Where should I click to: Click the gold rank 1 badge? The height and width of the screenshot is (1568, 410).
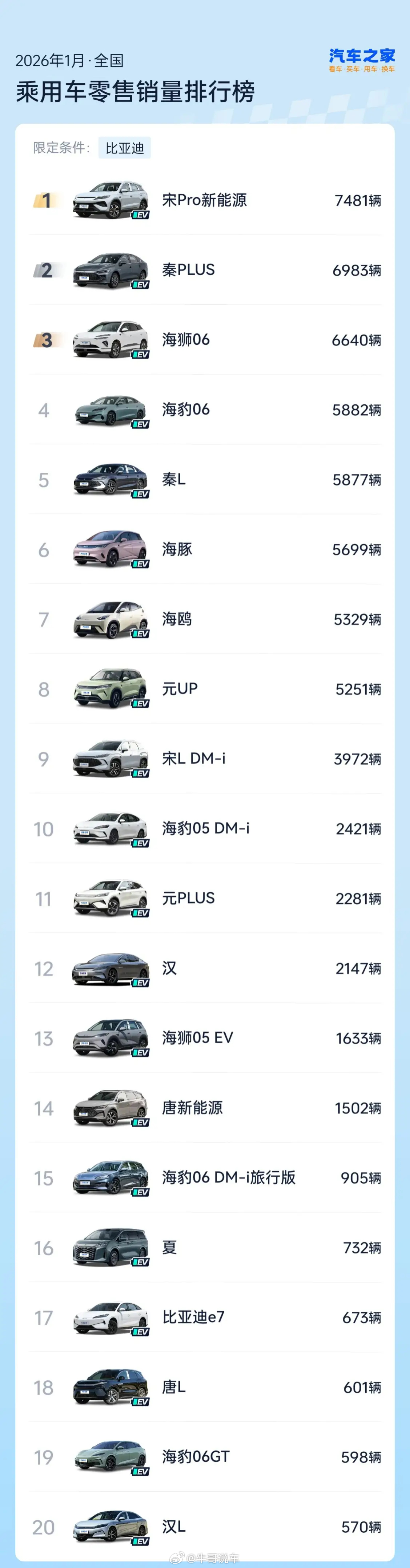click(46, 200)
